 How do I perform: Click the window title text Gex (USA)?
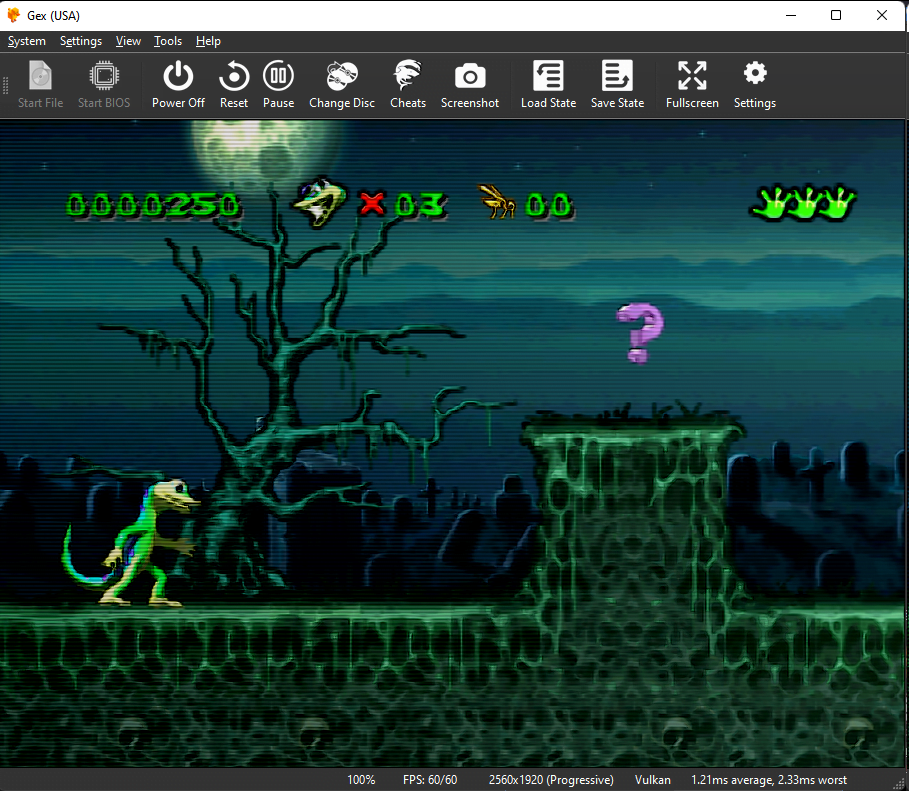53,16
